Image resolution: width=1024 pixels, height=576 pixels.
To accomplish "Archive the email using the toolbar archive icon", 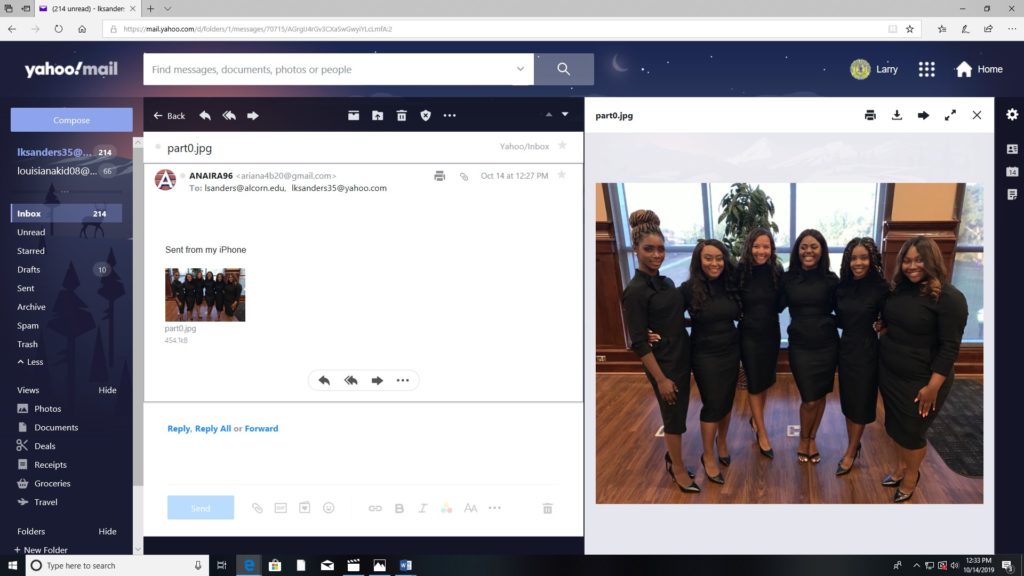I will click(x=353, y=116).
